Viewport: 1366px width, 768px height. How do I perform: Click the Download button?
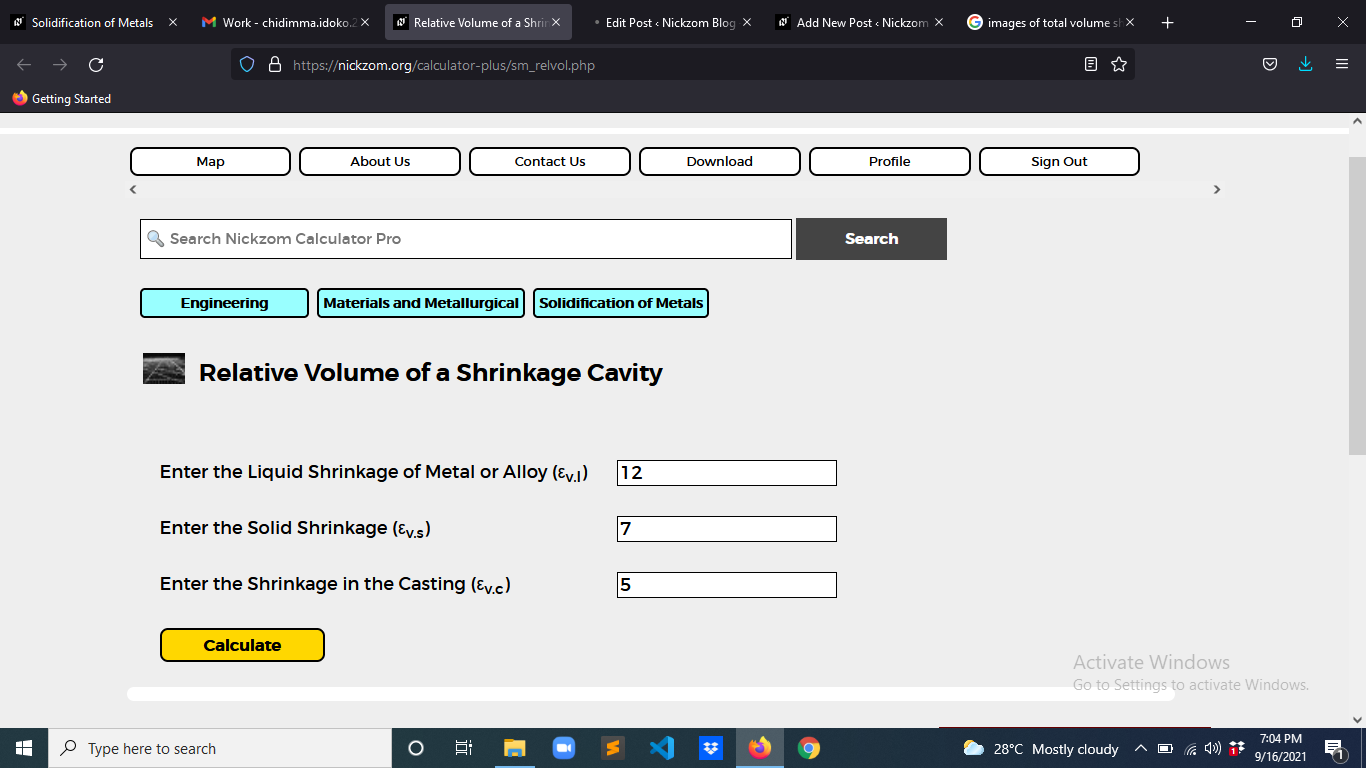[720, 161]
